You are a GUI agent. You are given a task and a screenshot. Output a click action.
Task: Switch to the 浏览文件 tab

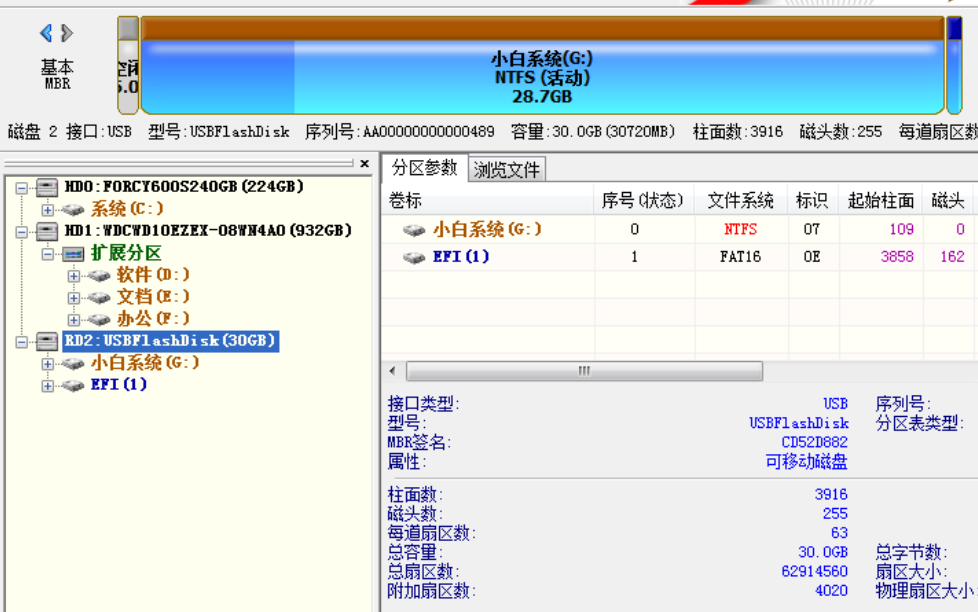click(x=507, y=170)
